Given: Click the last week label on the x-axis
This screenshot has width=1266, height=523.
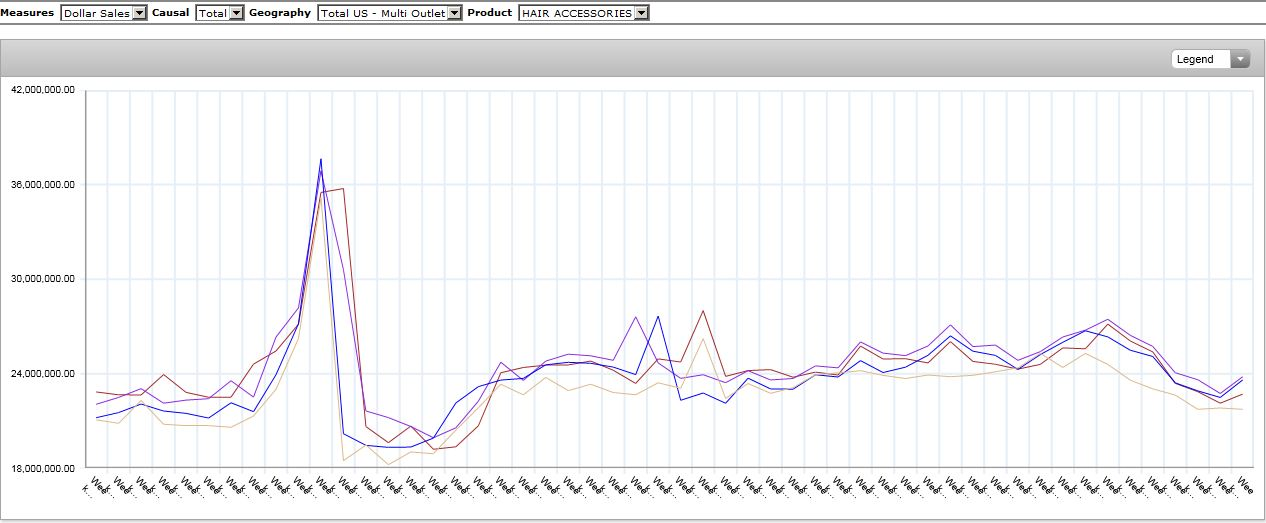Looking at the screenshot, I should (1245, 485).
